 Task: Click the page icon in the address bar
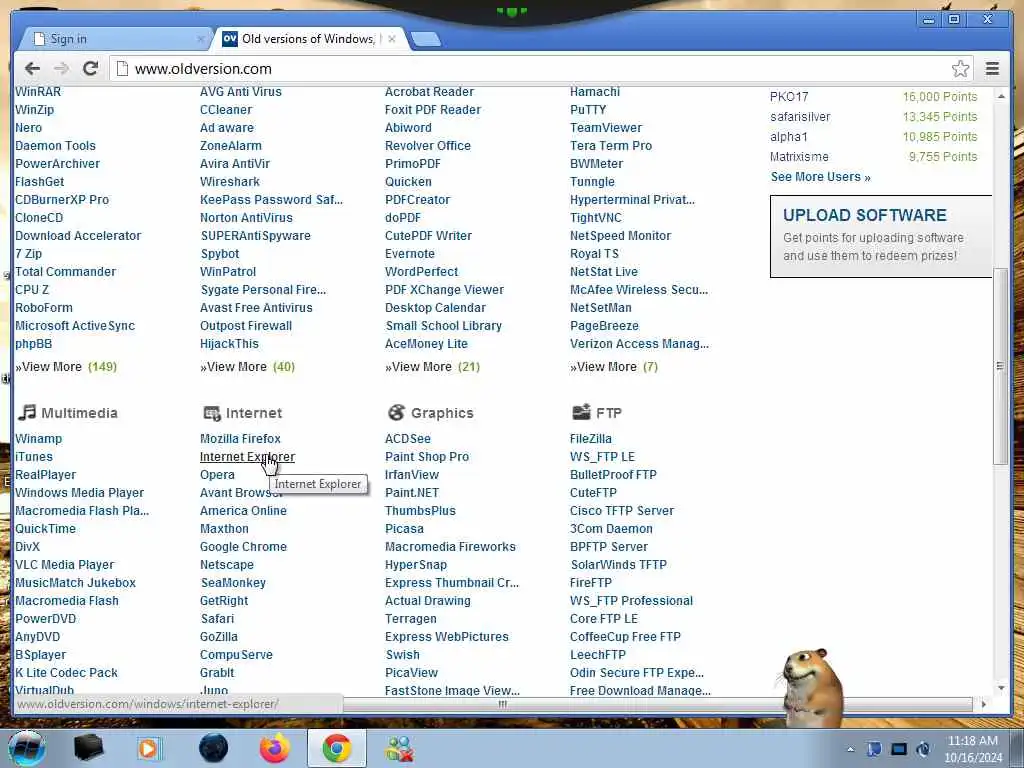coord(121,69)
